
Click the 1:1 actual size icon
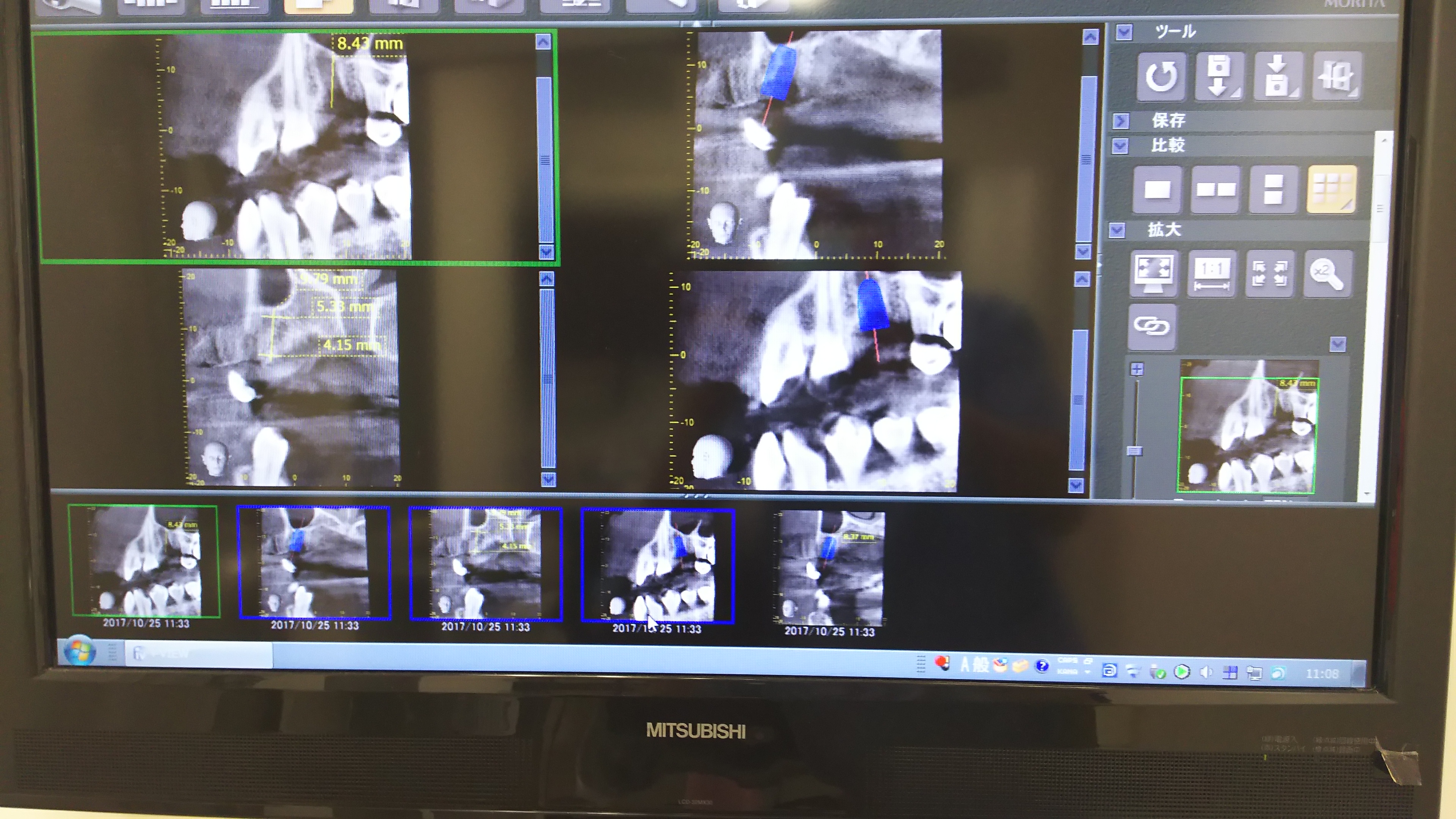(x=1212, y=273)
